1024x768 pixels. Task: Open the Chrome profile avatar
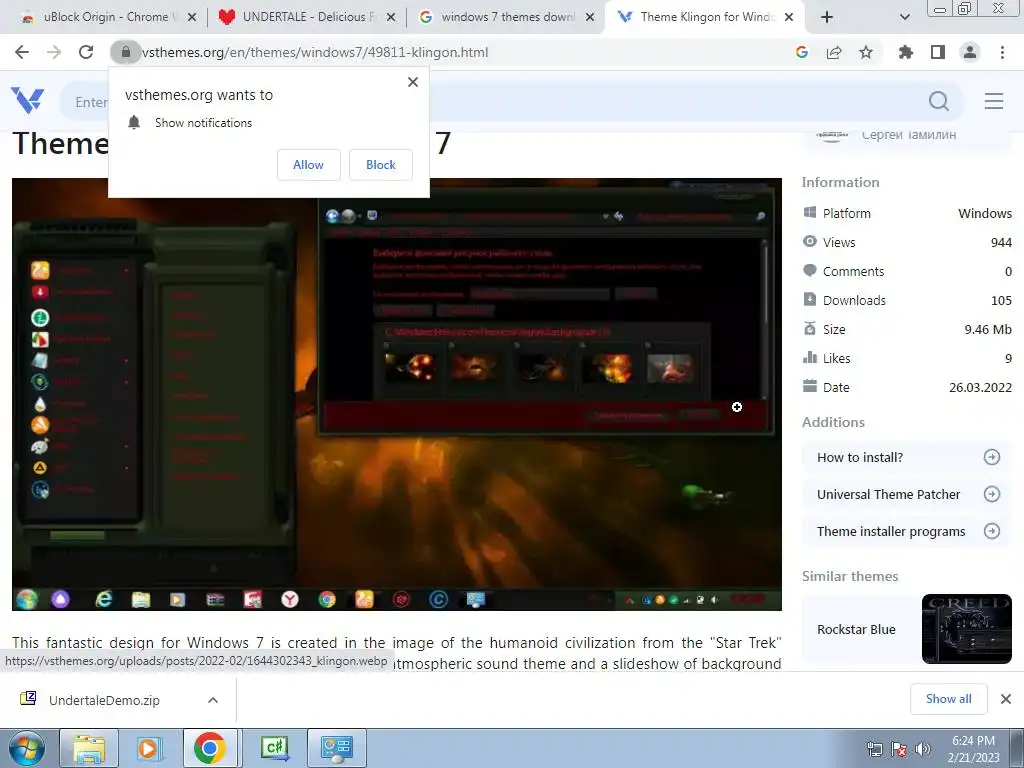click(x=970, y=52)
